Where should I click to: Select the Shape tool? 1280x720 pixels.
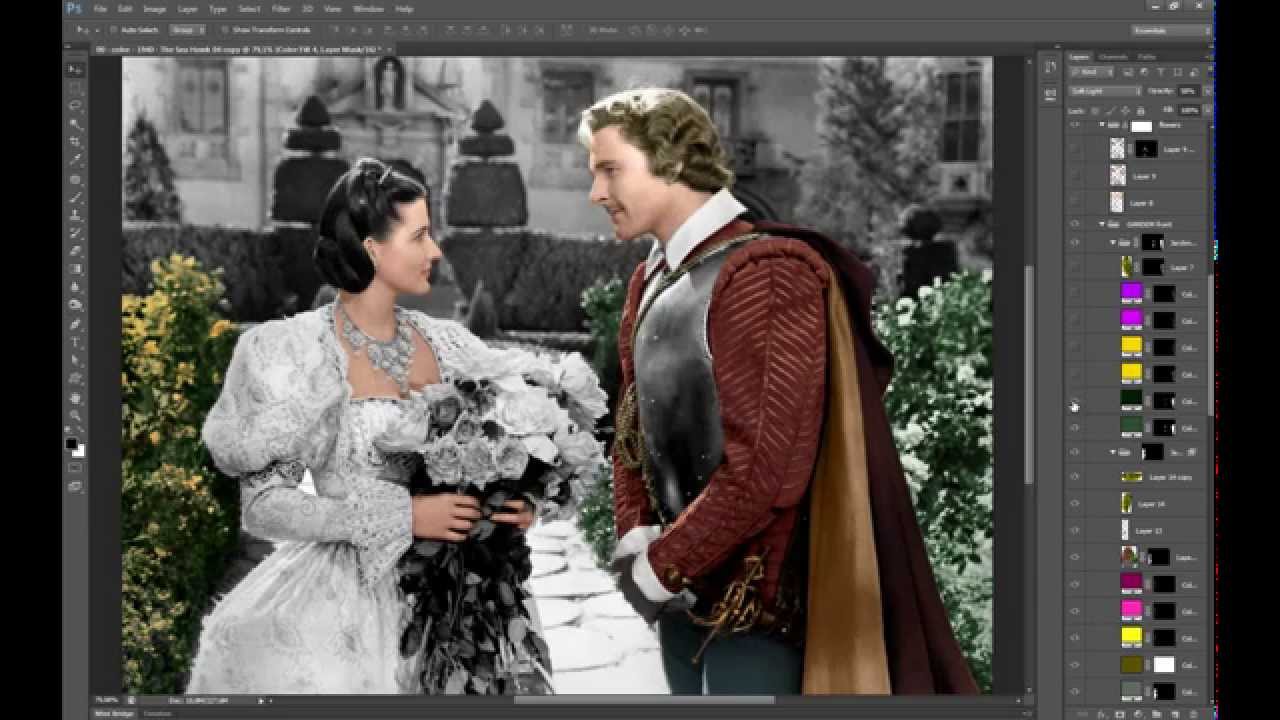pyautogui.click(x=75, y=378)
